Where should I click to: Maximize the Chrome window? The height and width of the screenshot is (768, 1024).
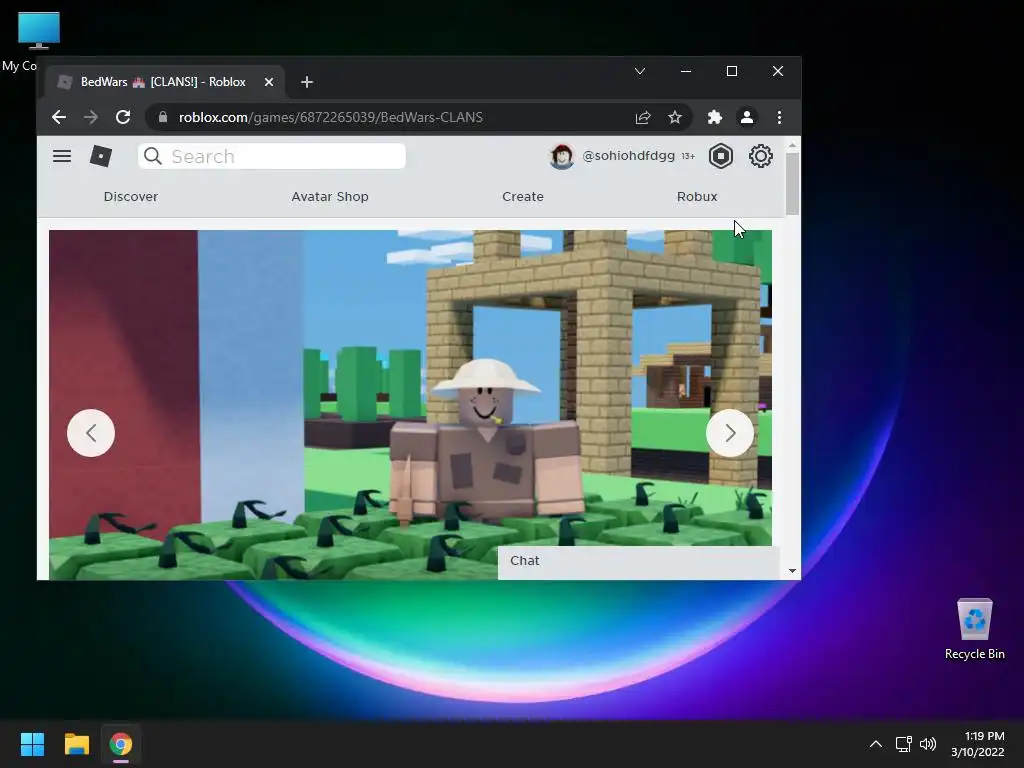point(731,71)
